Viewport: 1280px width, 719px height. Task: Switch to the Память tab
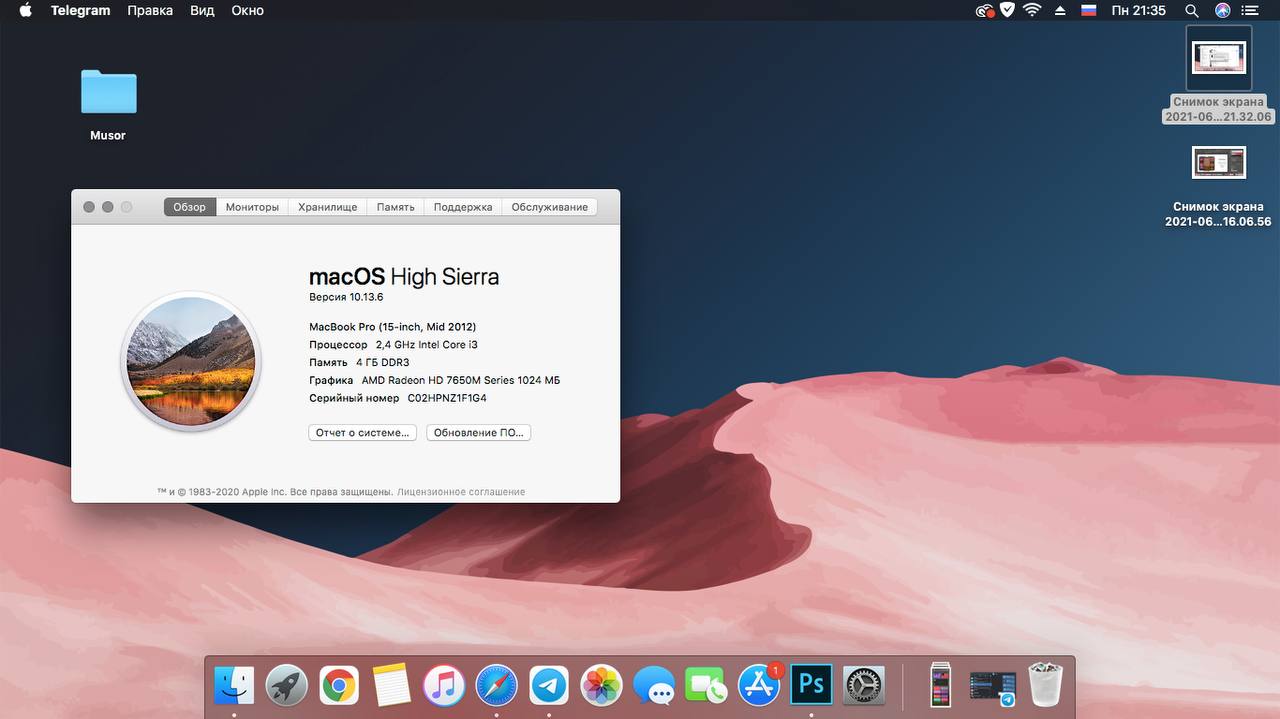tap(395, 207)
